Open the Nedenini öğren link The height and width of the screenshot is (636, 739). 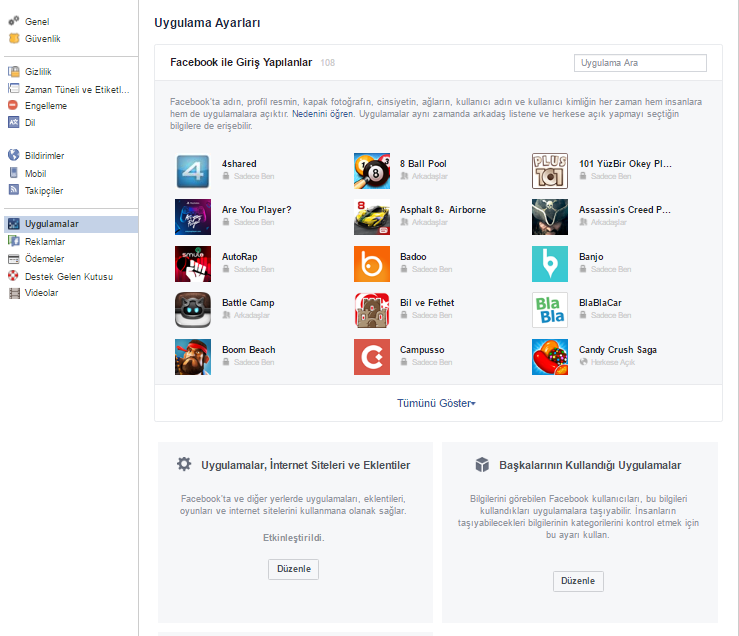tap(323, 116)
